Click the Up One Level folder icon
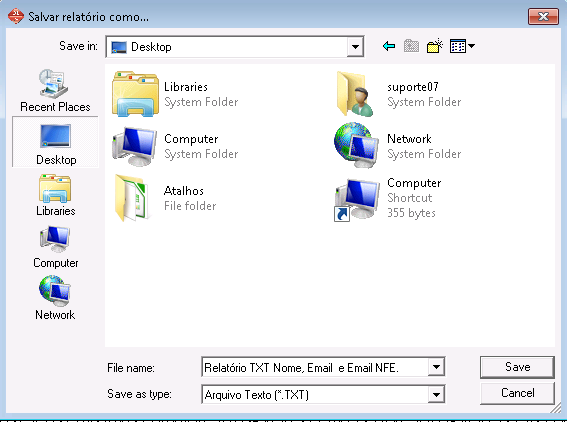567x422 pixels. (x=411, y=46)
